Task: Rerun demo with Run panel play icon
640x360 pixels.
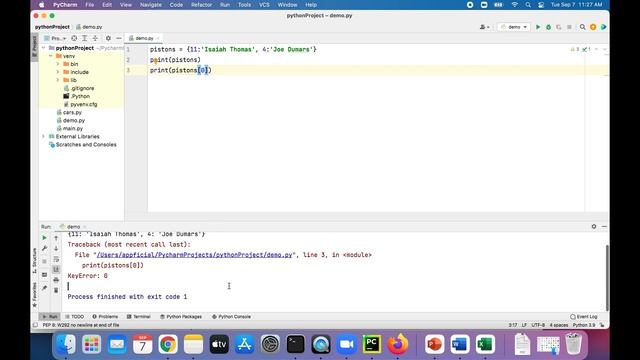Action: [44, 238]
